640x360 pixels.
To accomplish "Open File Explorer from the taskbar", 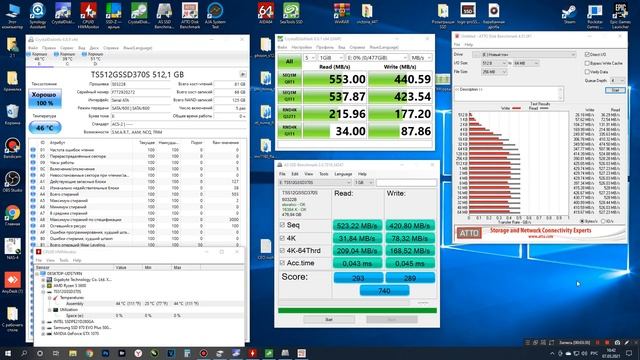I will pyautogui.click(x=73, y=353).
